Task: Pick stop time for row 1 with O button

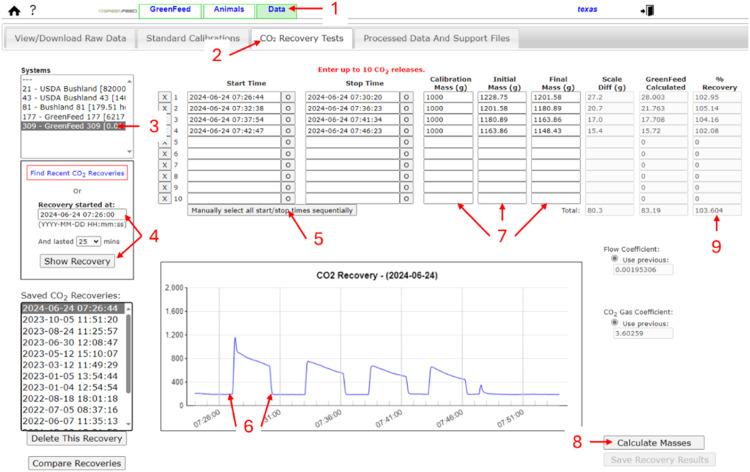Action: pos(407,97)
